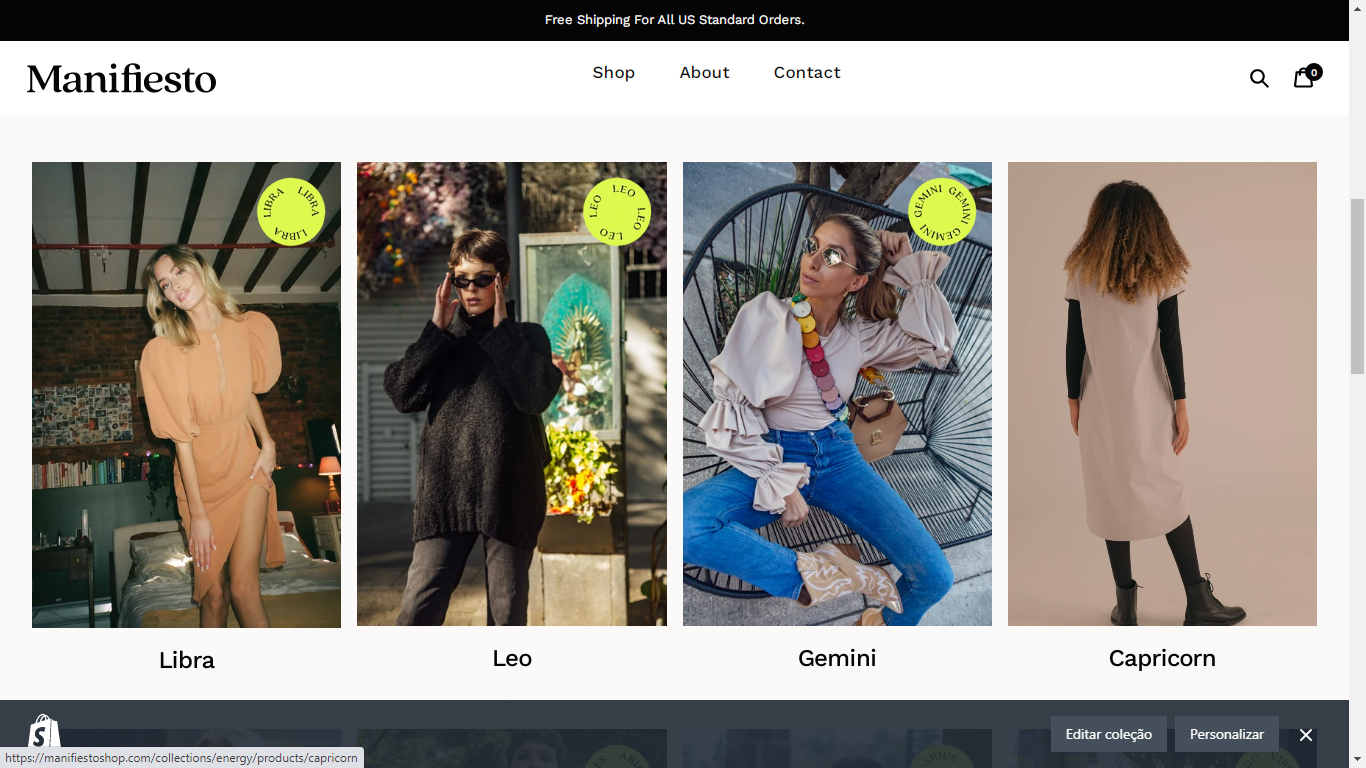Select the Leo product photo
This screenshot has width=1366, height=768.
click(512, 394)
